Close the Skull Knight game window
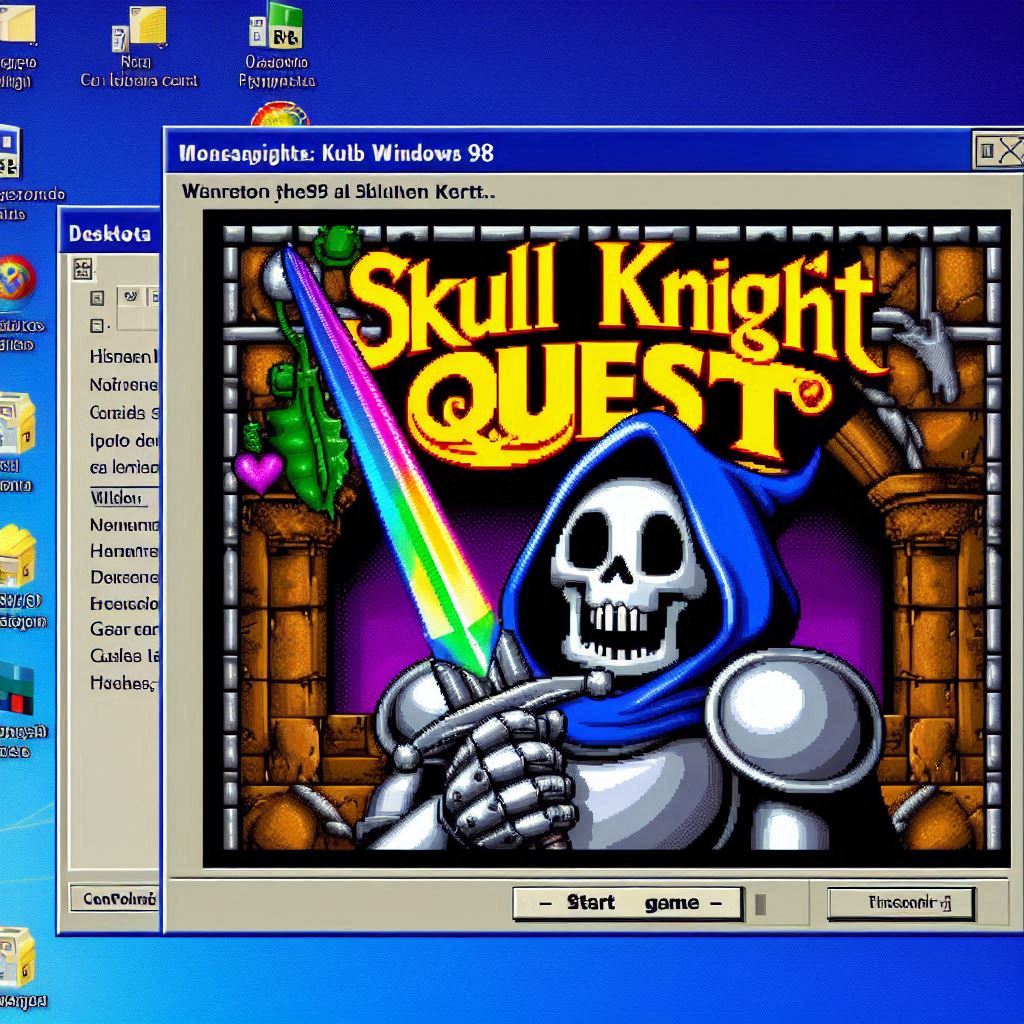The image size is (1024, 1024). pyautogui.click(x=1010, y=152)
